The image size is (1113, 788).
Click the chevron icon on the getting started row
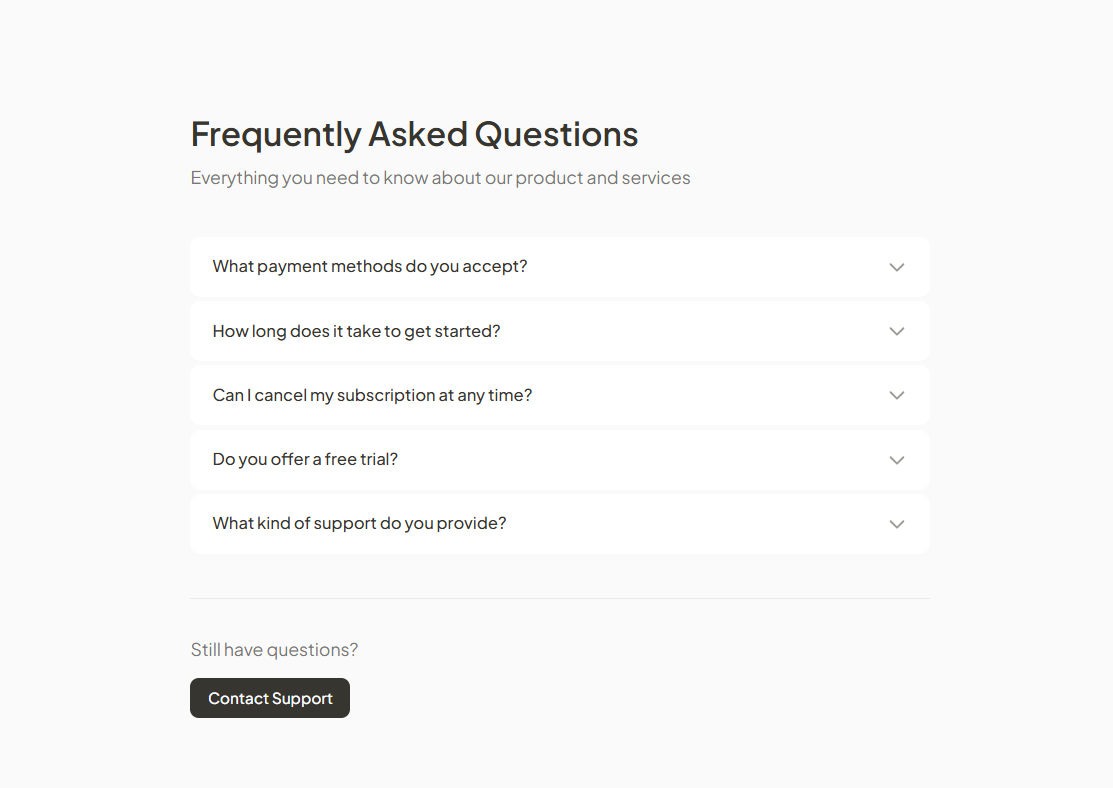coord(897,331)
